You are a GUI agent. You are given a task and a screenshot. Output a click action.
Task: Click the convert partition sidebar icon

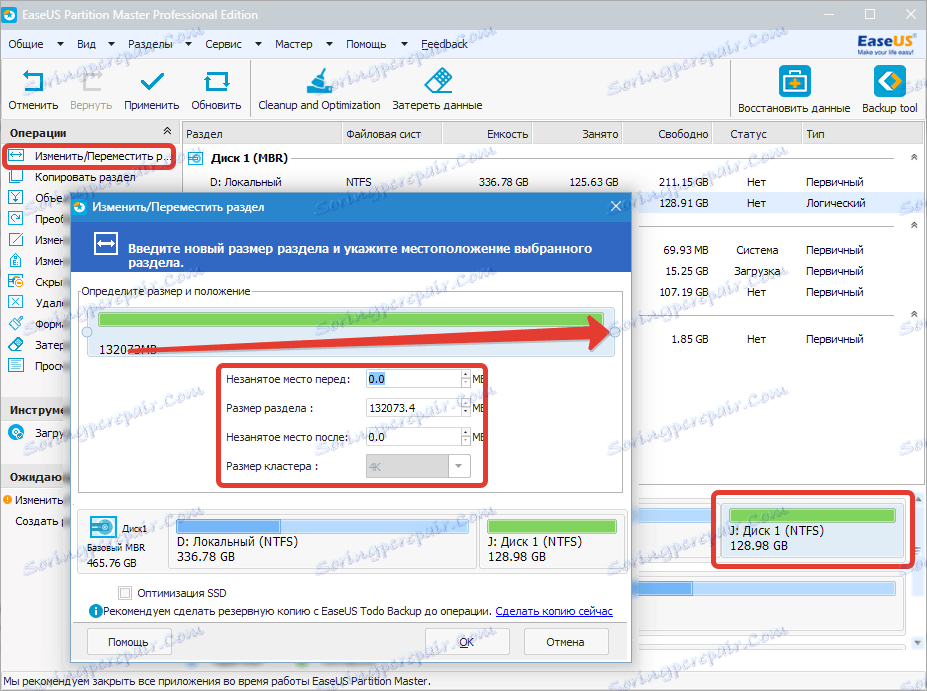16,219
